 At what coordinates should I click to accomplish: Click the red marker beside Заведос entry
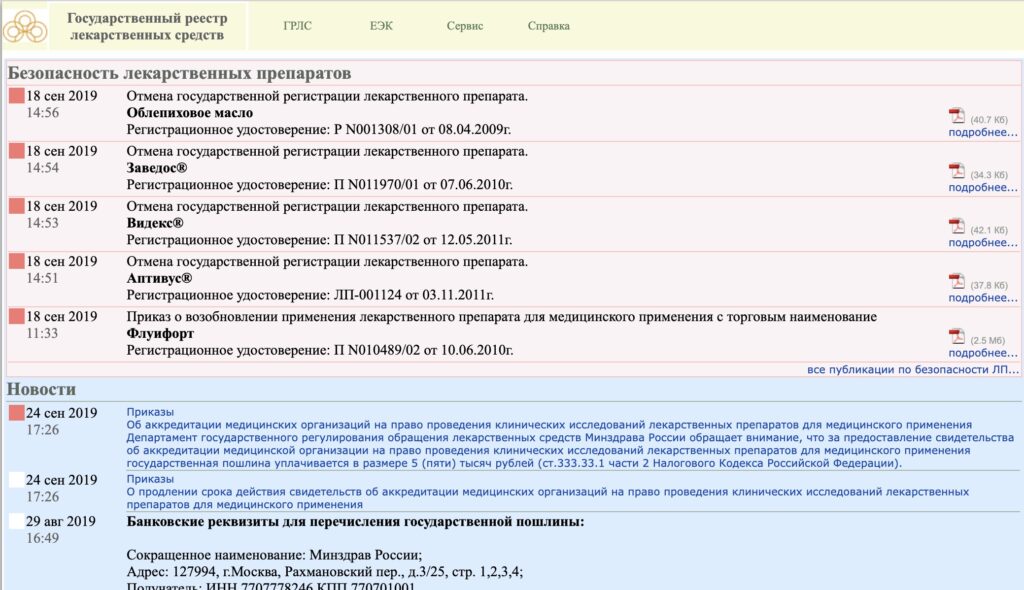(16, 151)
